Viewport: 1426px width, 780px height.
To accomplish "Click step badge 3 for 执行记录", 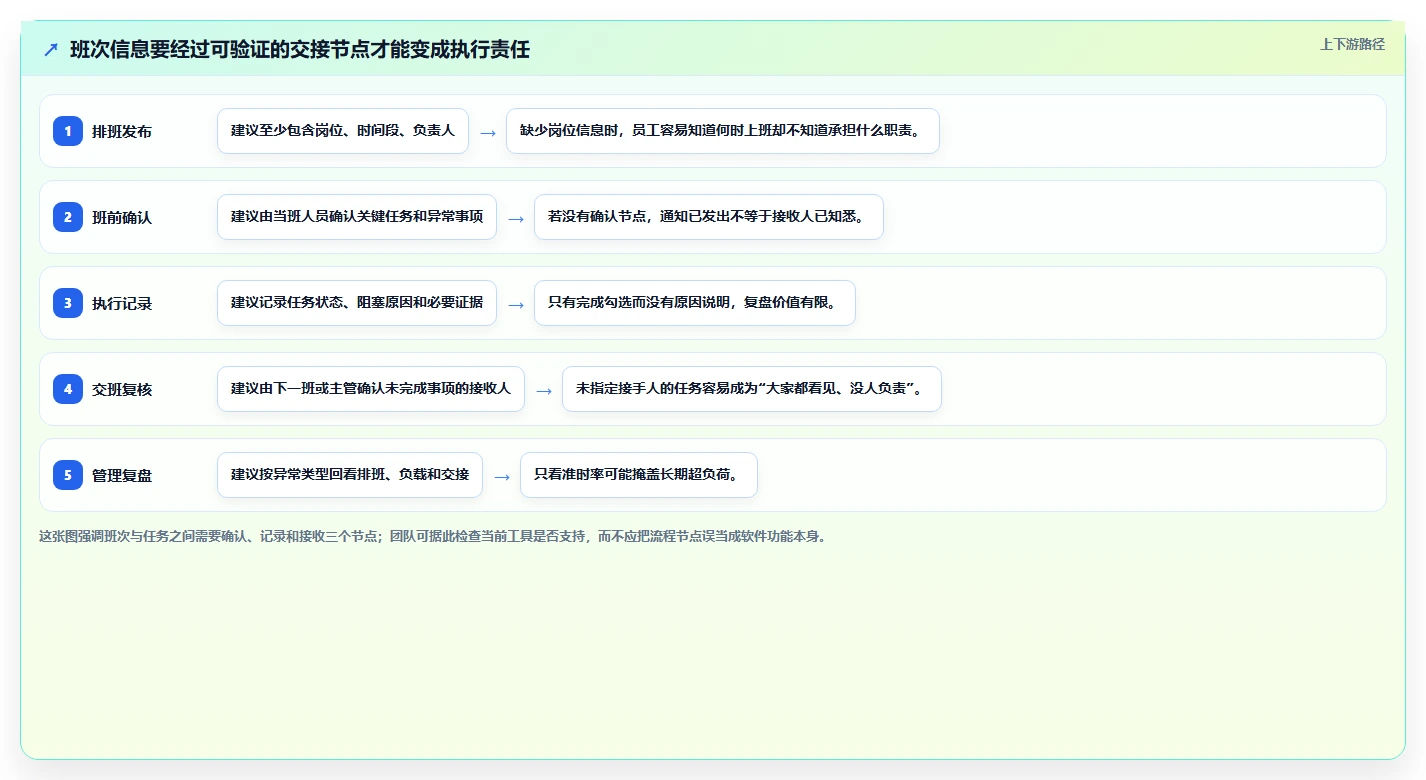I will click(x=68, y=303).
